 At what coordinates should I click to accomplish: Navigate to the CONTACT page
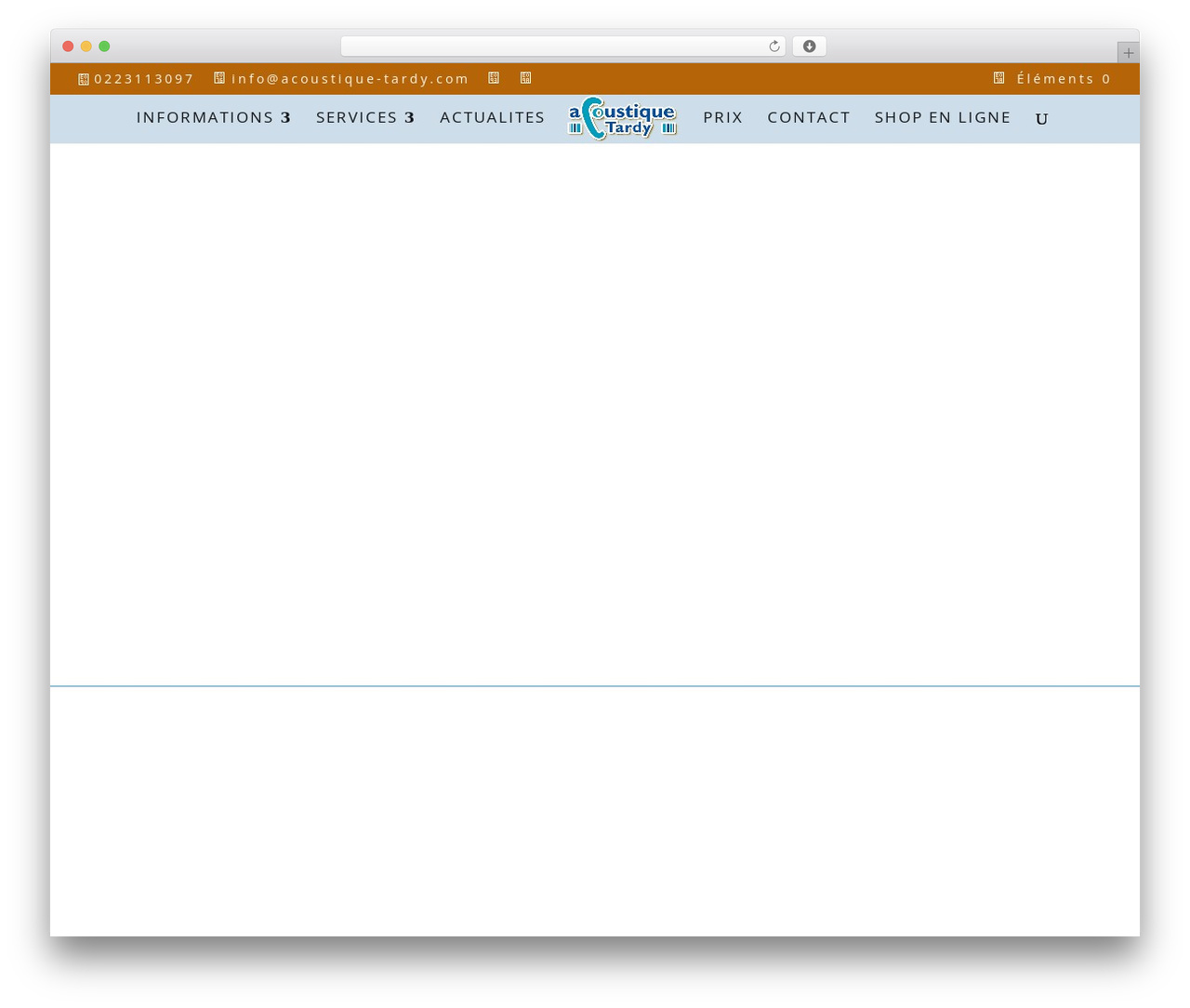tap(809, 117)
